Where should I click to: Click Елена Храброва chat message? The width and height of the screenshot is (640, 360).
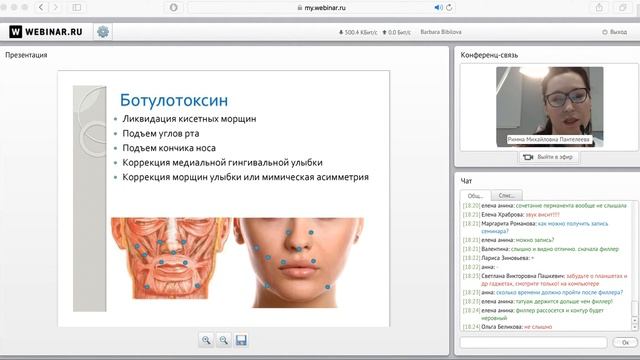[x=511, y=214]
